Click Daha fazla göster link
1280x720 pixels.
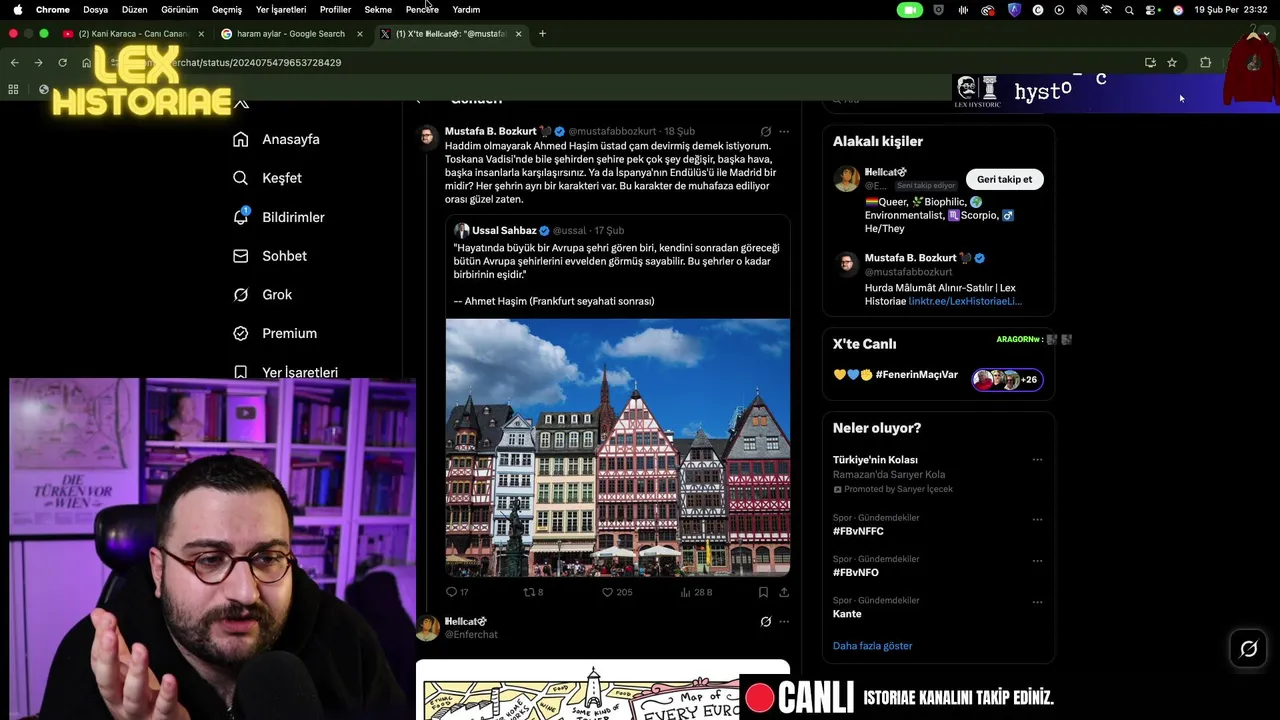[872, 646]
